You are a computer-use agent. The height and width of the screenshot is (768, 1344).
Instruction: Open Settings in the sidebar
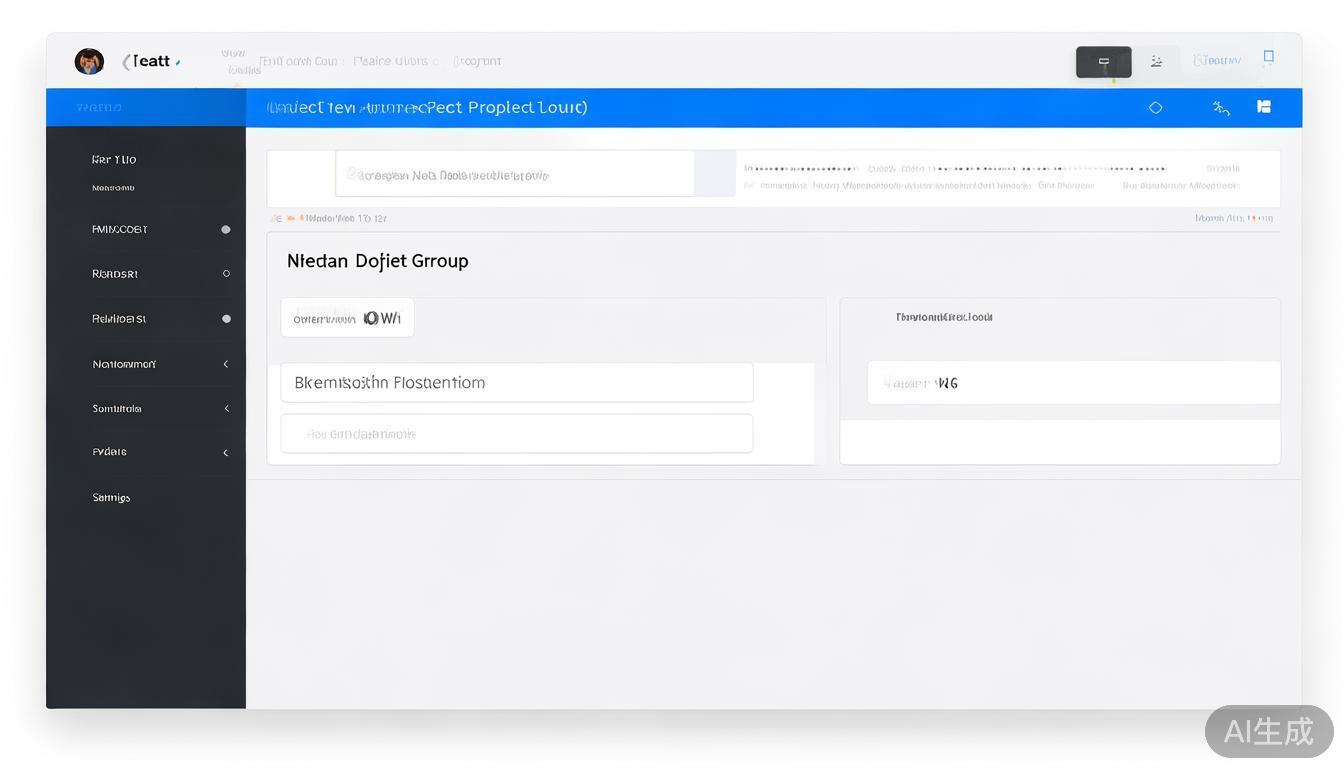click(x=111, y=497)
